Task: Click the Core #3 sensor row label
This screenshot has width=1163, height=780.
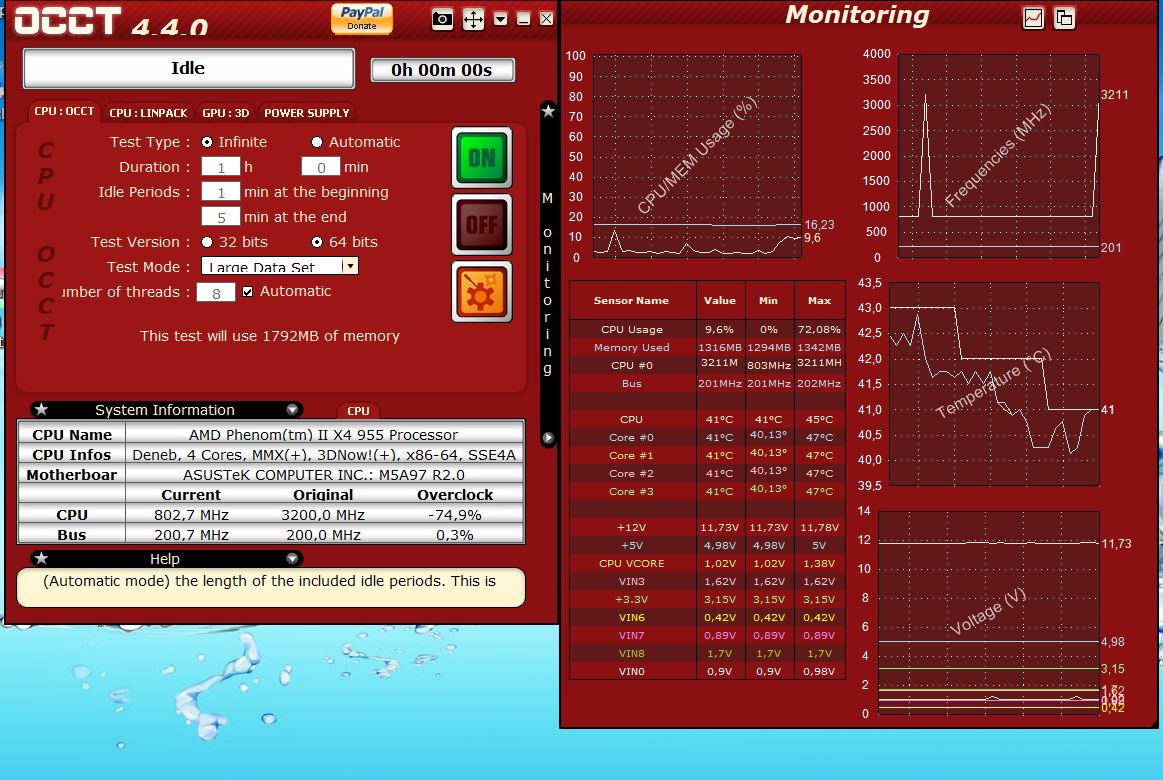Action: click(x=632, y=491)
